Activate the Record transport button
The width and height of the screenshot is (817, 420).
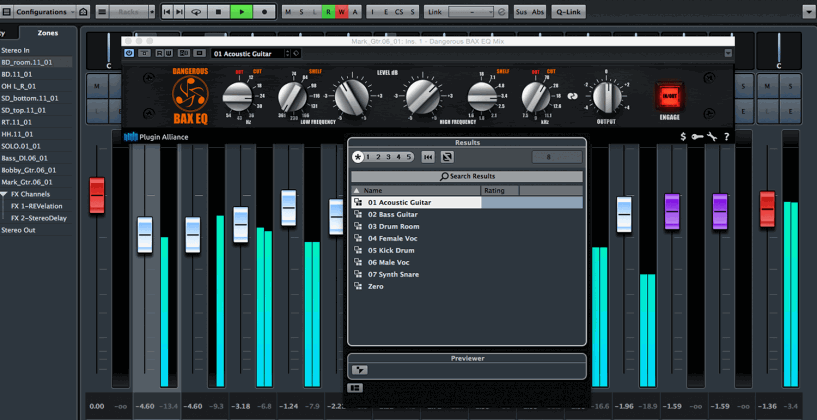tap(264, 11)
